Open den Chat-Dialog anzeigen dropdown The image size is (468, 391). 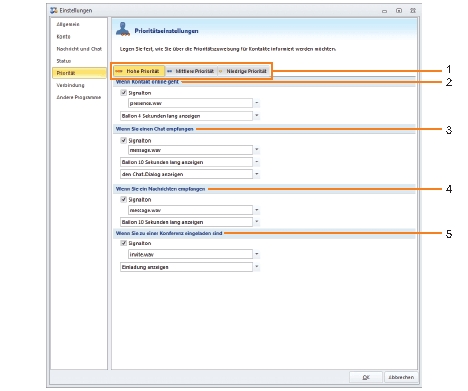pos(257,174)
